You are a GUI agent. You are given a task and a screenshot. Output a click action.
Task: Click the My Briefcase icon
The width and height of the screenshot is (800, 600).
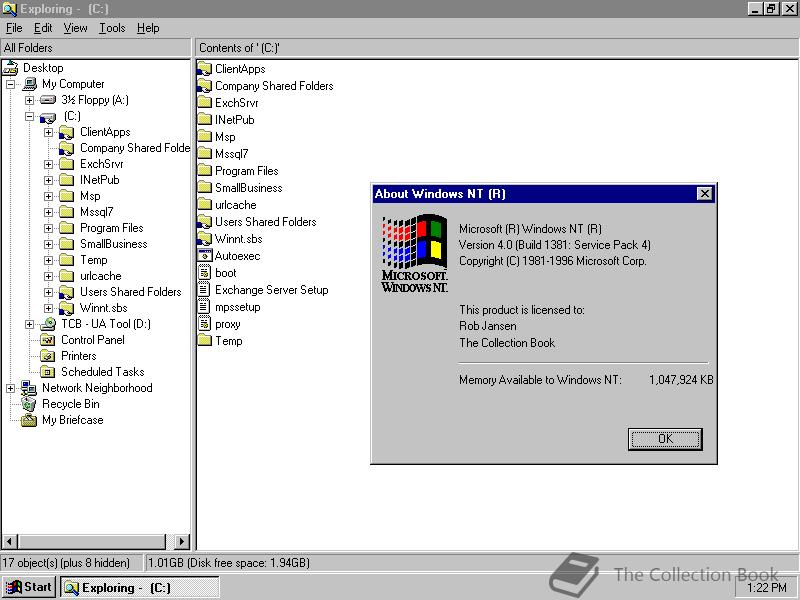point(29,420)
